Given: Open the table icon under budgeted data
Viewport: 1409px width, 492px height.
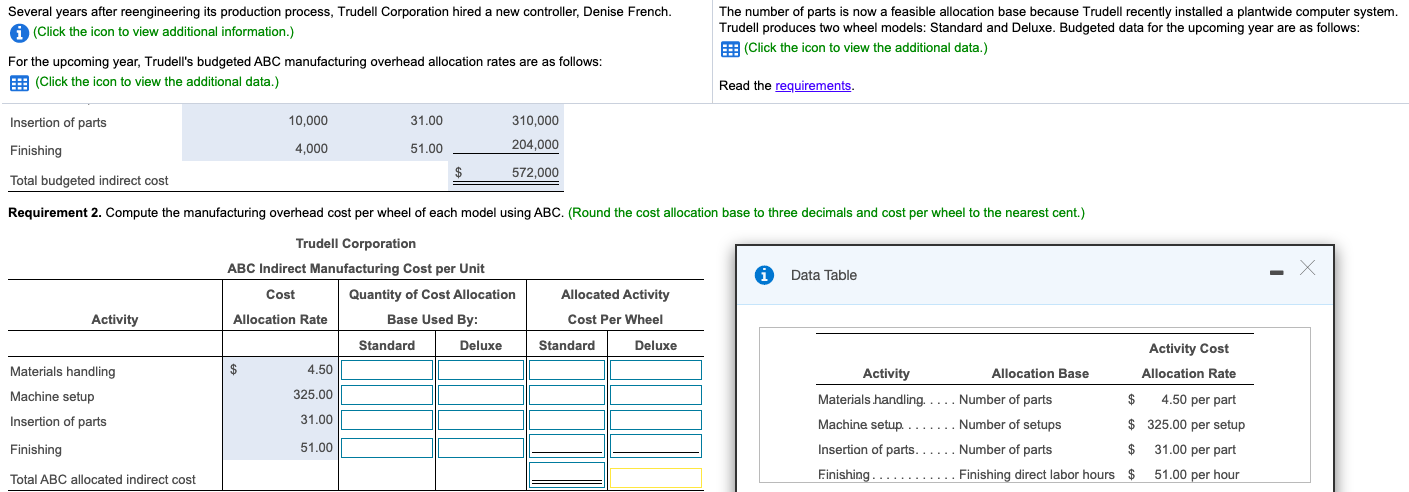Looking at the screenshot, I should (x=730, y=48).
